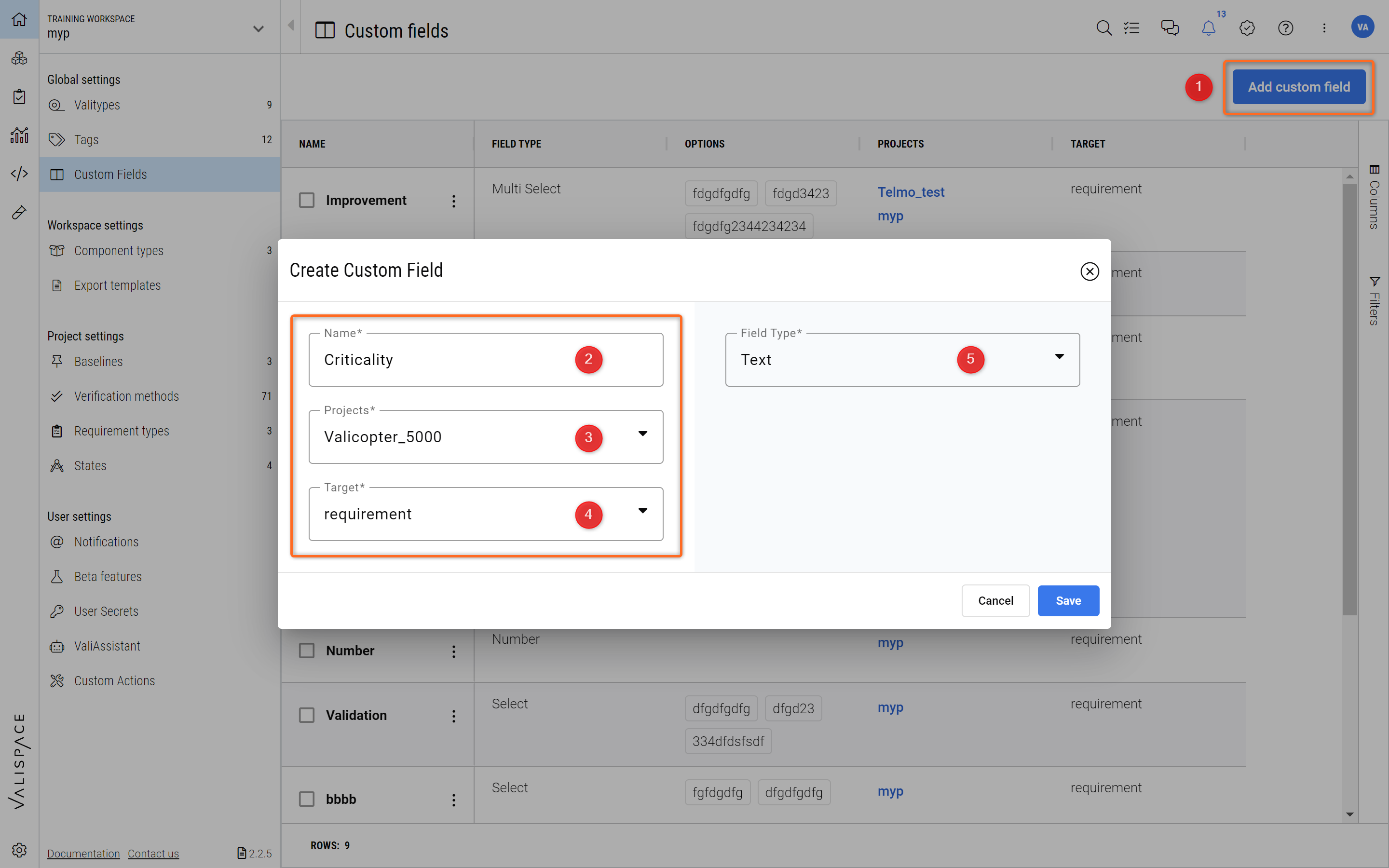Open the Target dropdown showing requirement
This screenshot has height=868, width=1389.
(486, 514)
